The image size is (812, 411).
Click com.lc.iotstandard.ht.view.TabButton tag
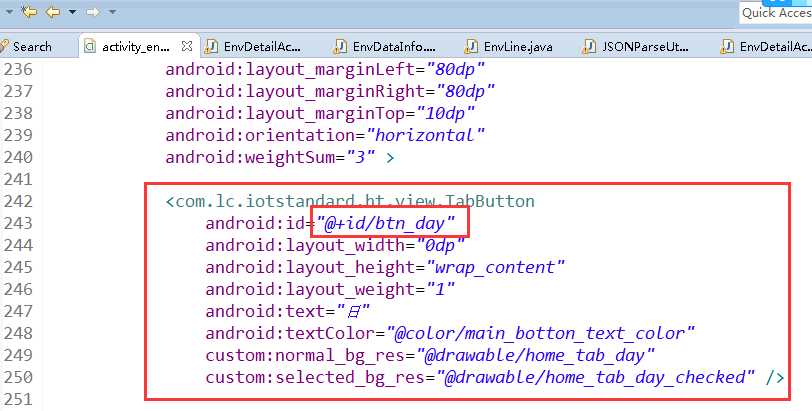pyautogui.click(x=355, y=201)
